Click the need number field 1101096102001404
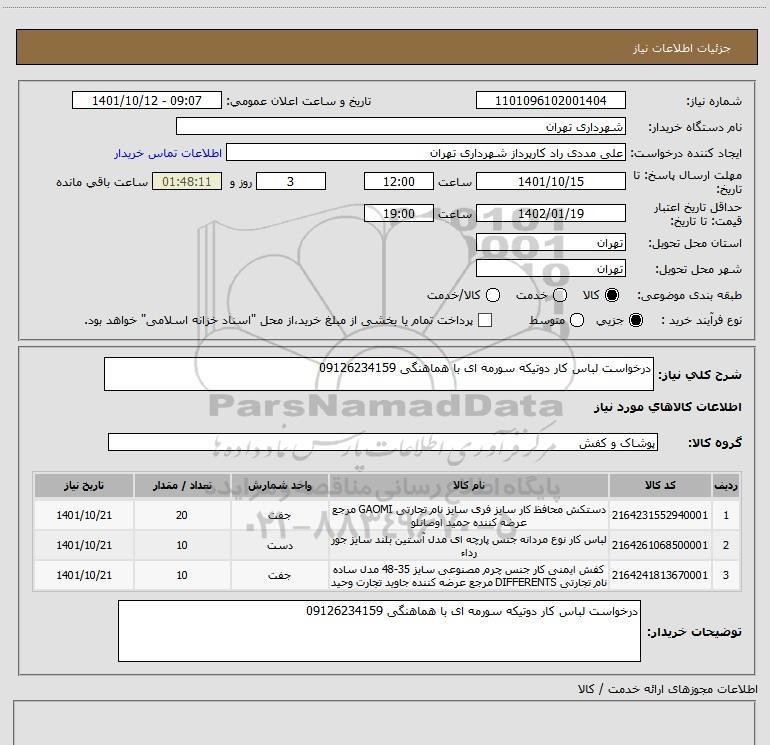The image size is (770, 745). 550,100
